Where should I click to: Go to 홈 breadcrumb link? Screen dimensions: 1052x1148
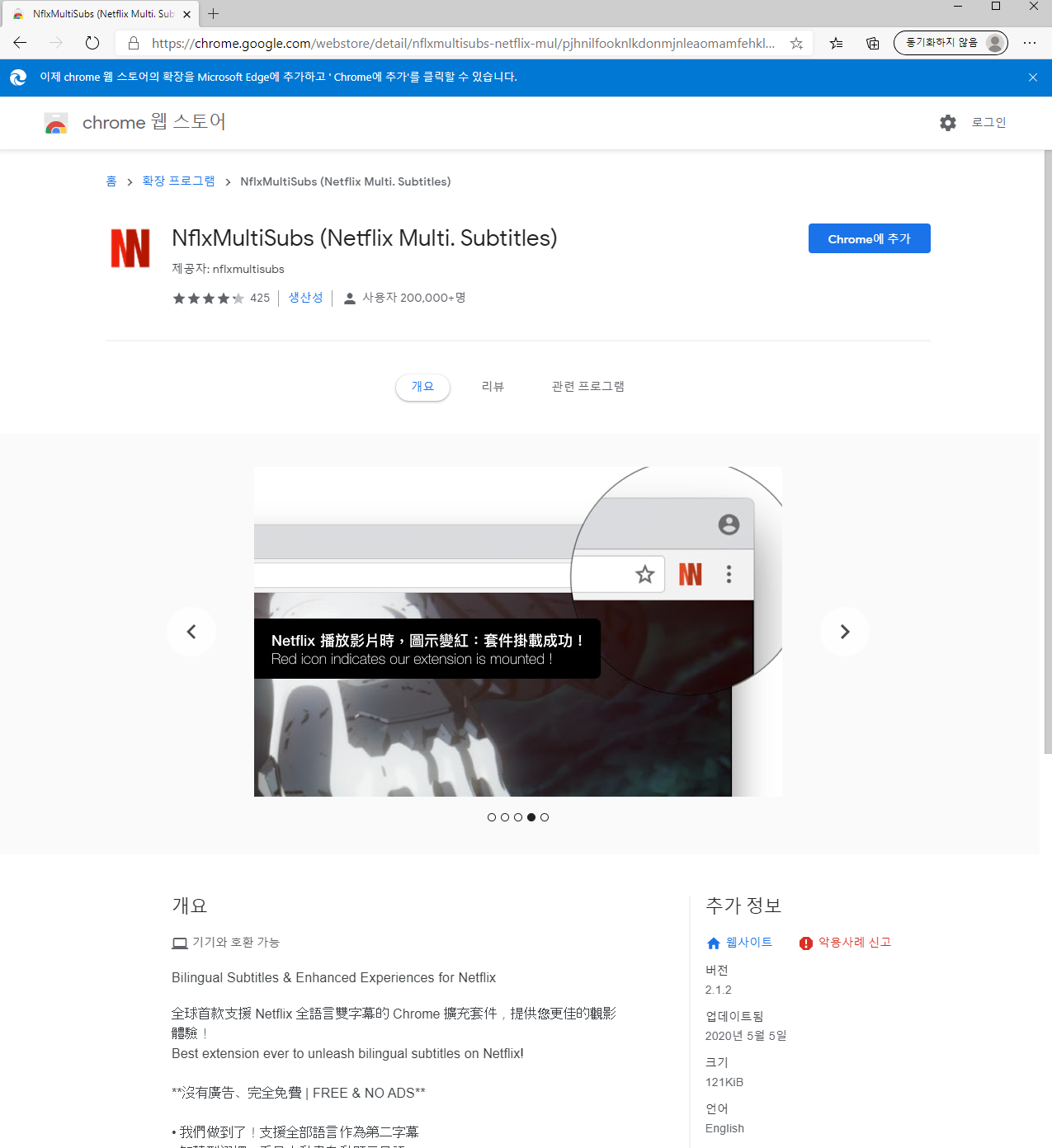point(111,181)
